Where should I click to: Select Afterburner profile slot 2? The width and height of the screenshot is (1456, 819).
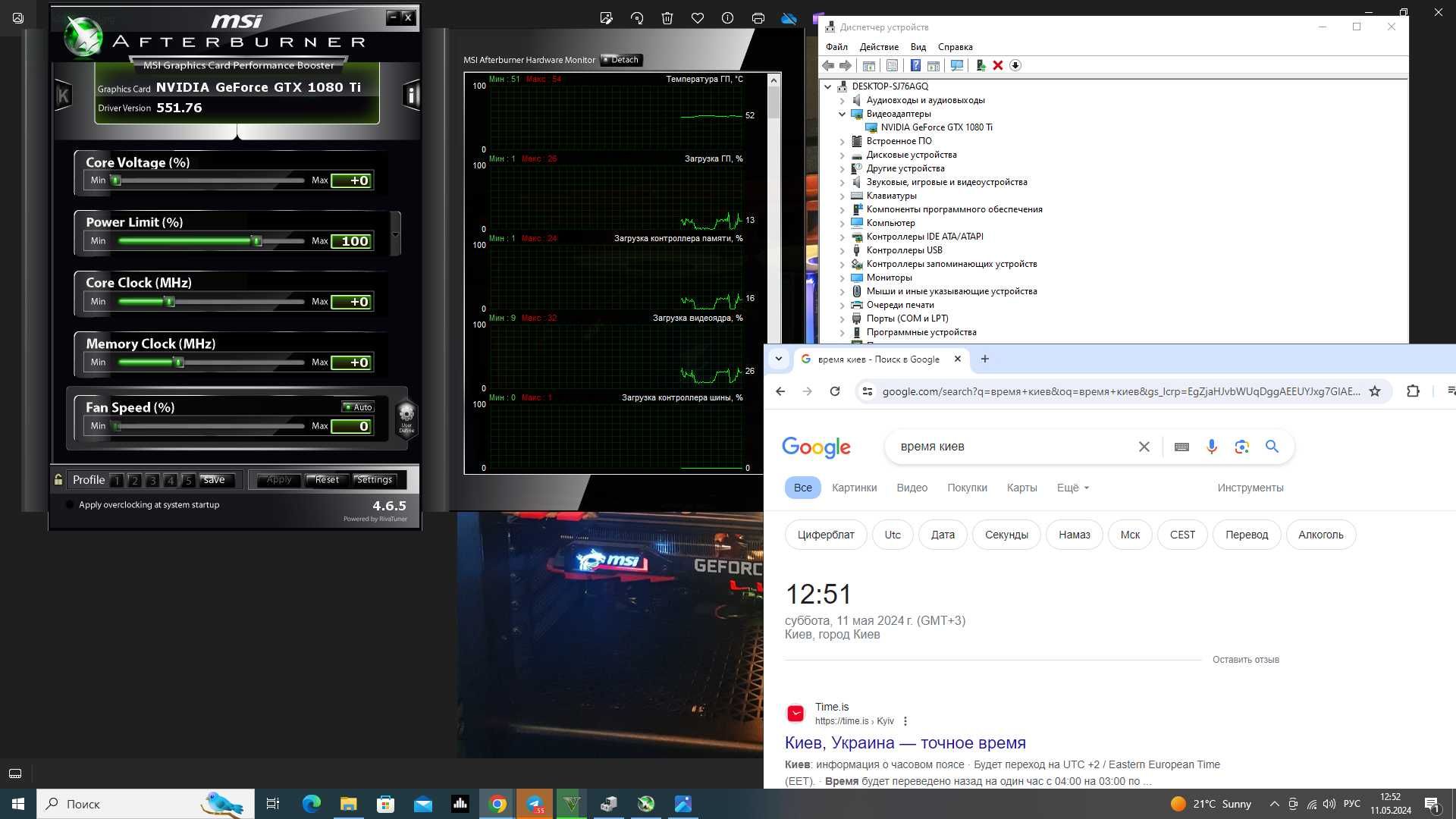135,480
